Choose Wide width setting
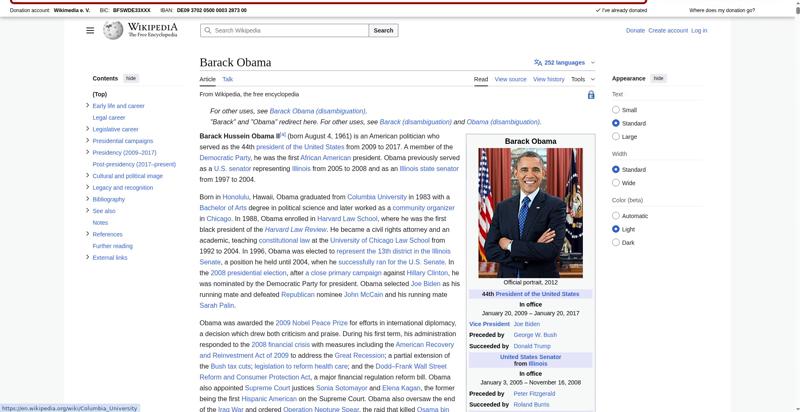The image size is (800, 412). (616, 183)
